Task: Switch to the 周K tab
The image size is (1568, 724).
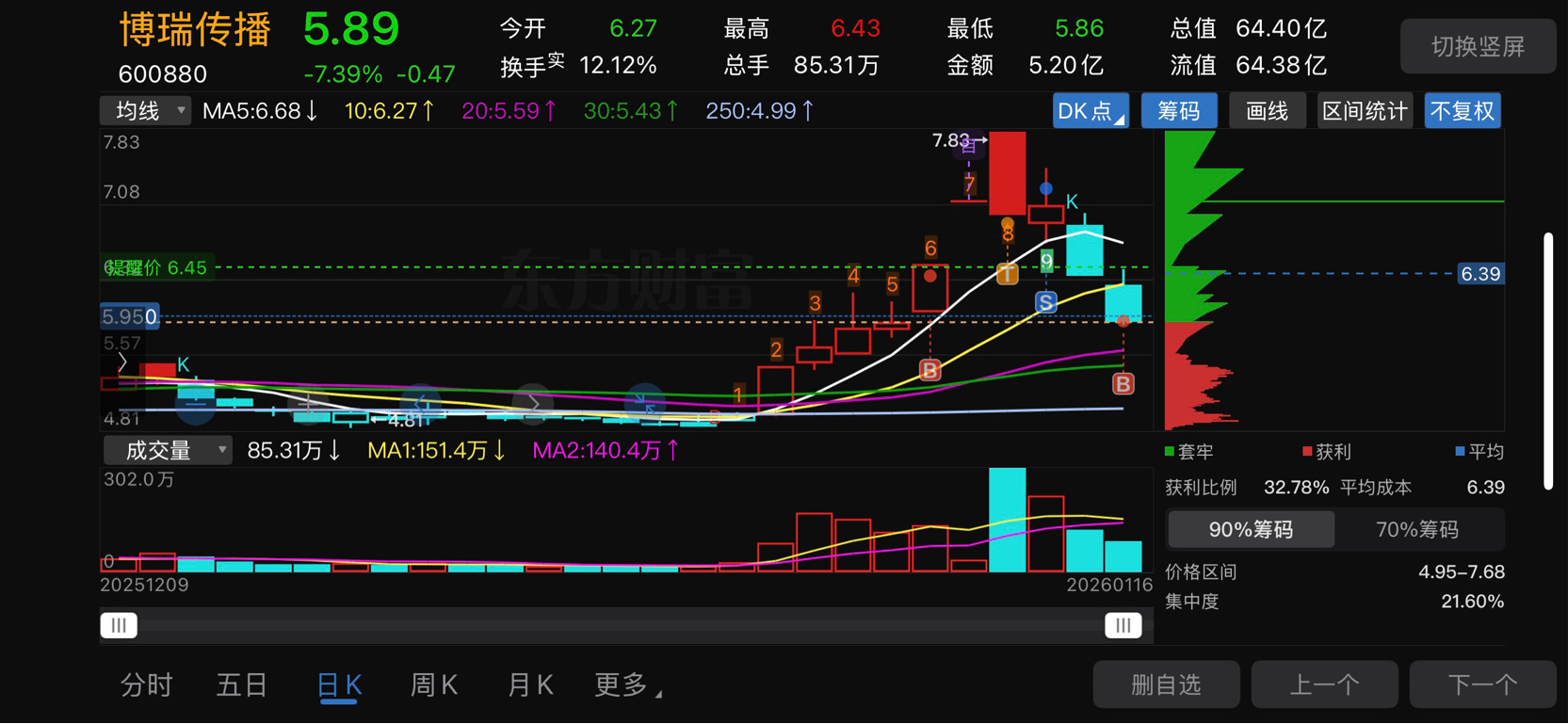Action: pos(434,684)
